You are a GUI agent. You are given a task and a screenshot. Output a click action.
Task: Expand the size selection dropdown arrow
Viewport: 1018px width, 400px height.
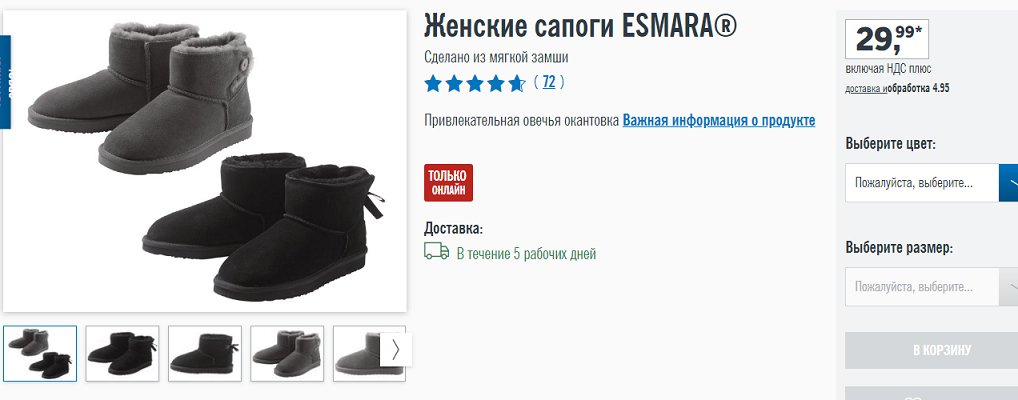[x=1008, y=286]
